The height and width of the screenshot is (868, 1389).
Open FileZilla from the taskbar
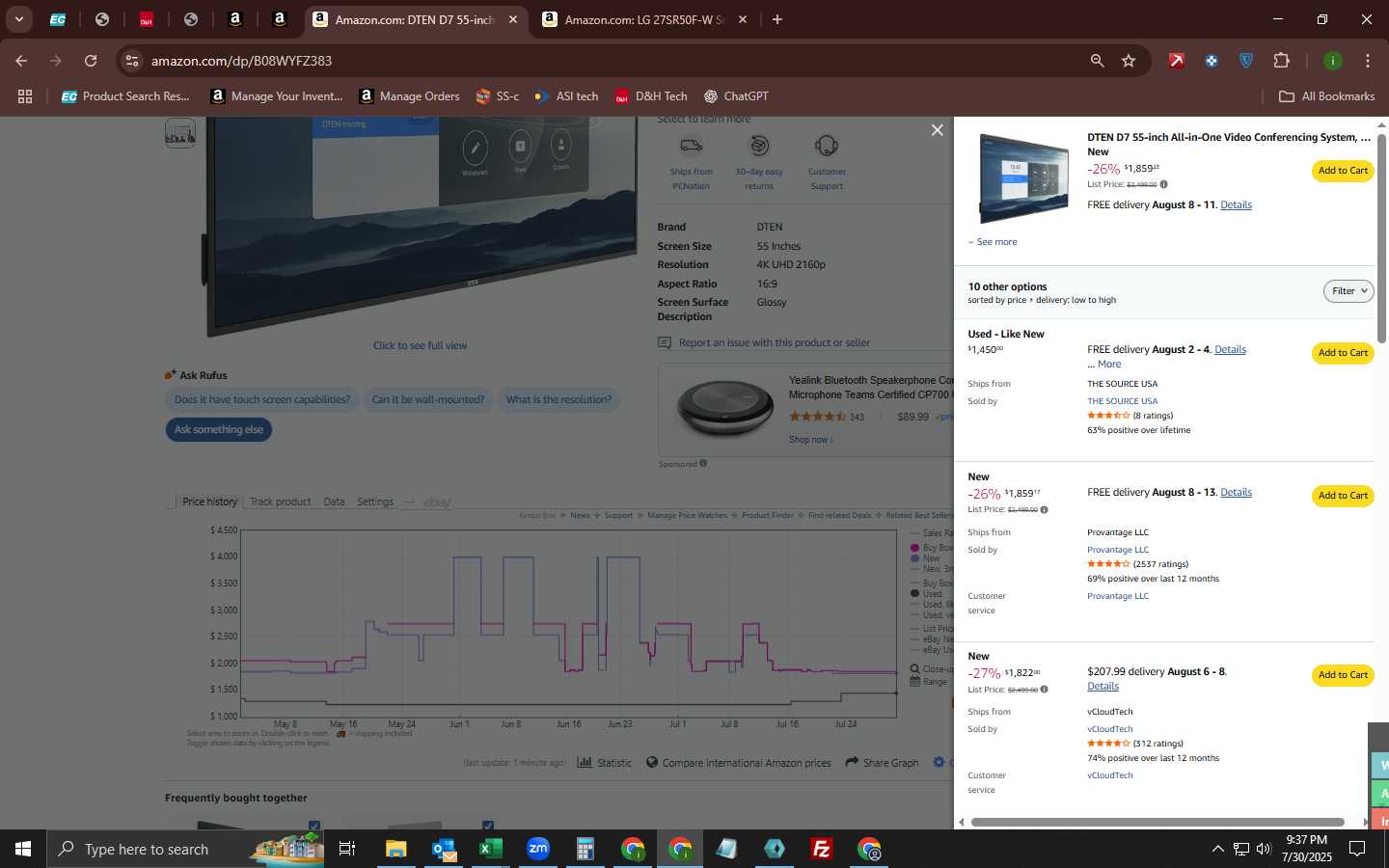[822, 849]
